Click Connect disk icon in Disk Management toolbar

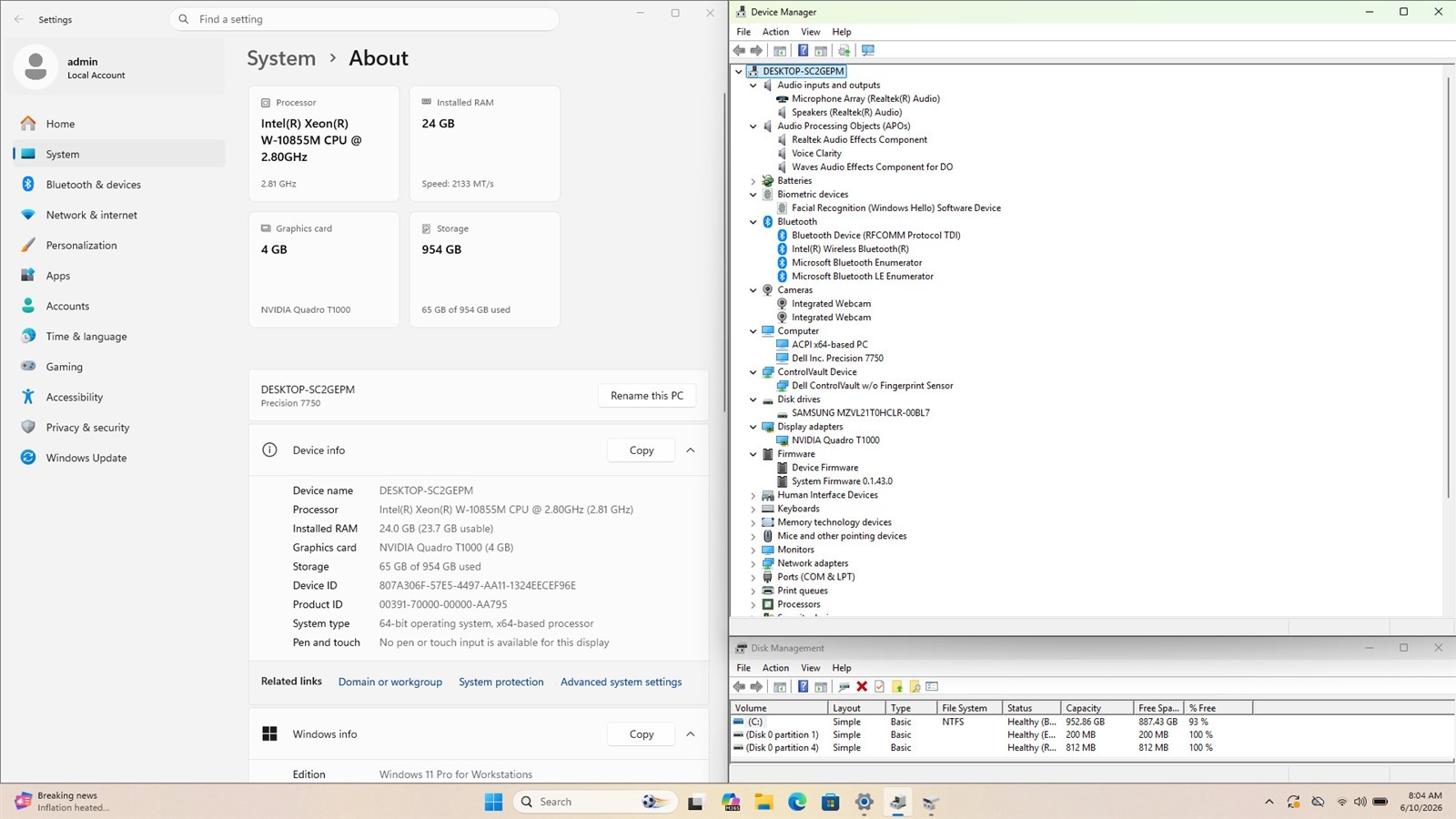click(844, 686)
